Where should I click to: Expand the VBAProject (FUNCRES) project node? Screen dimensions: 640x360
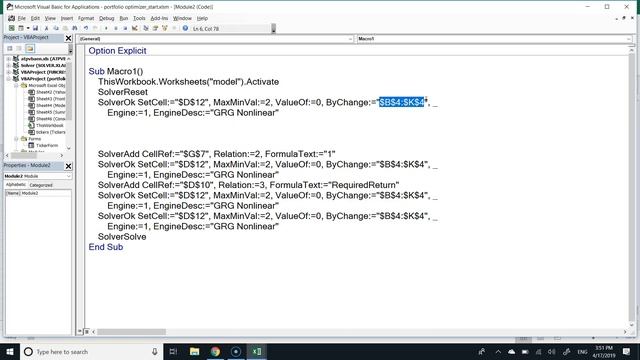point(8,72)
